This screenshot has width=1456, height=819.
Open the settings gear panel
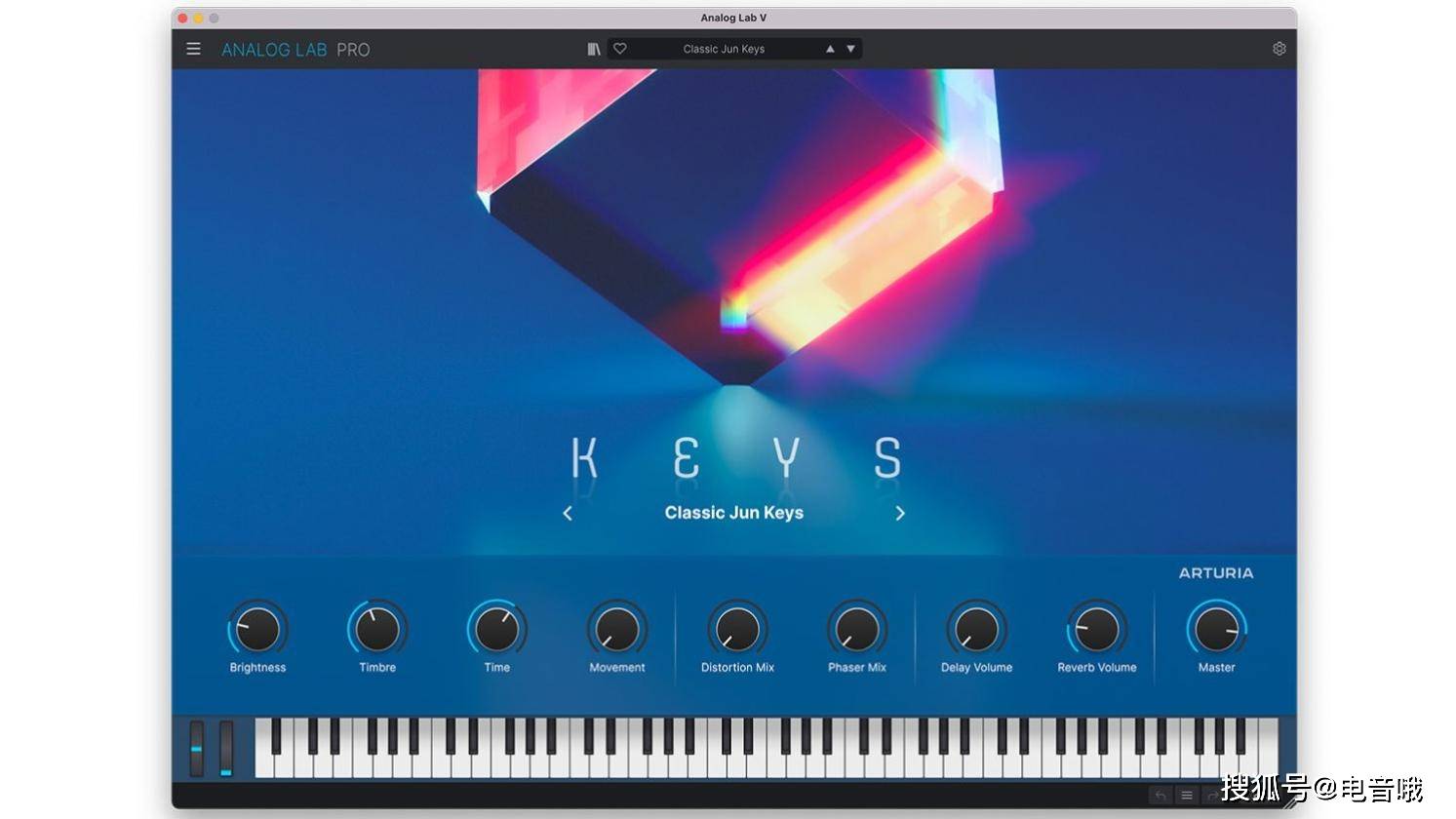(1279, 49)
